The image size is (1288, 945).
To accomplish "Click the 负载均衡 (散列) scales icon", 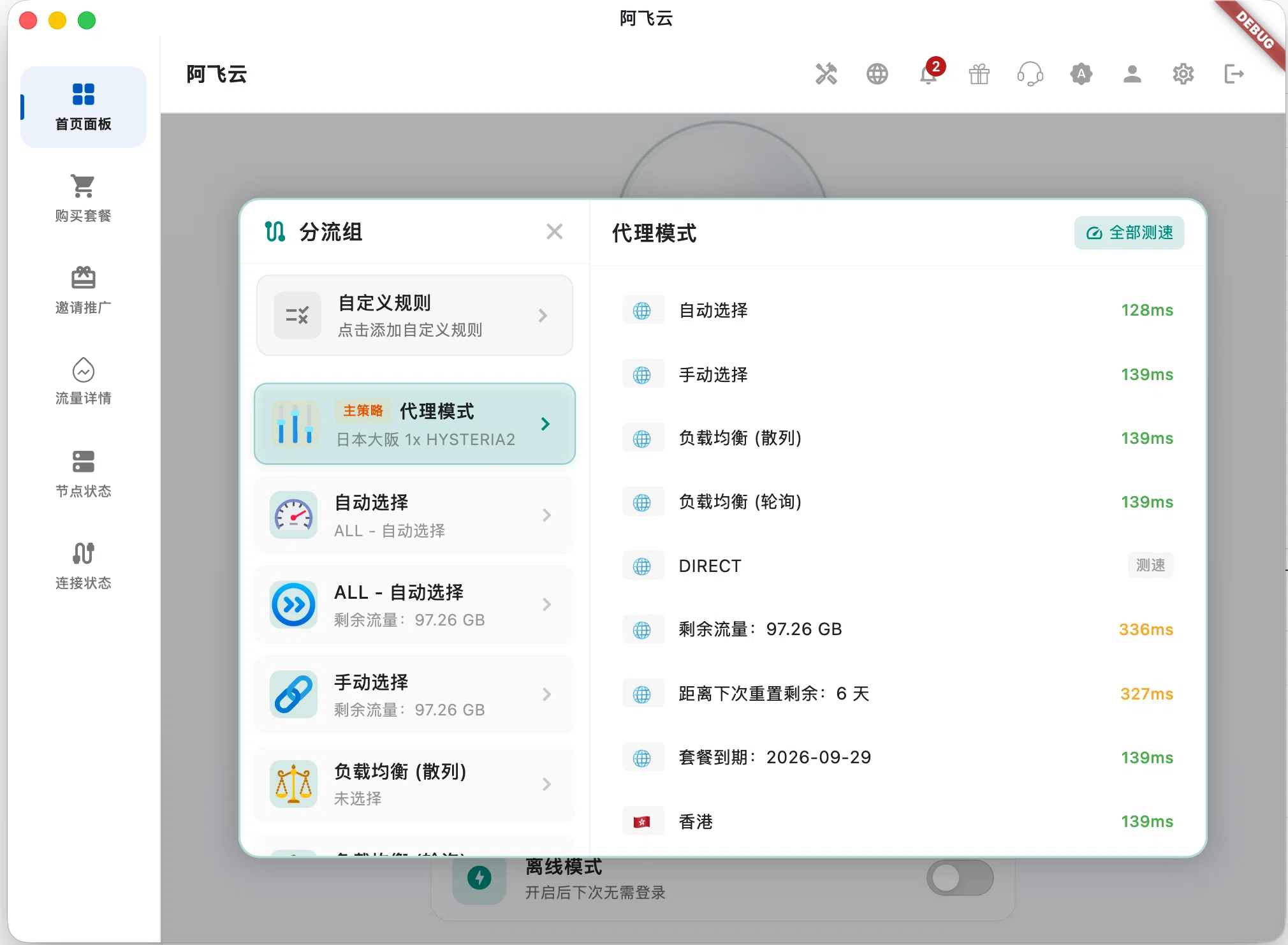I will pyautogui.click(x=293, y=784).
